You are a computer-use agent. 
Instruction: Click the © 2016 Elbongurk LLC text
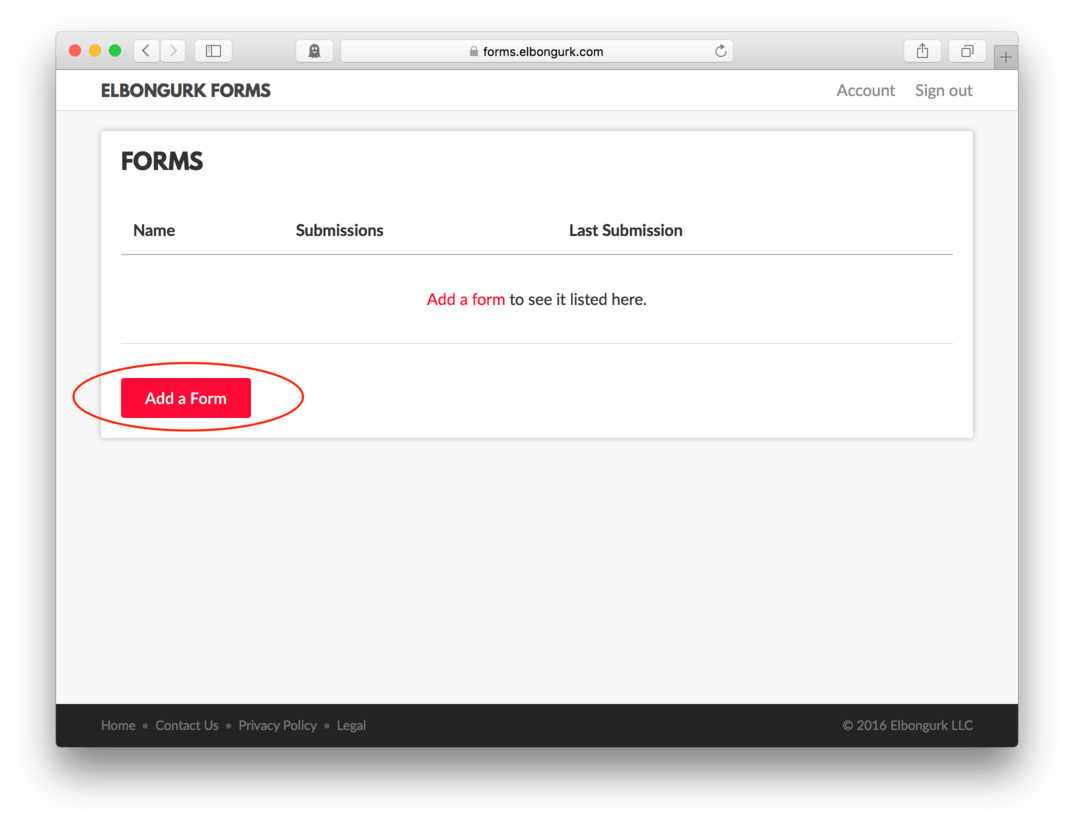click(908, 726)
